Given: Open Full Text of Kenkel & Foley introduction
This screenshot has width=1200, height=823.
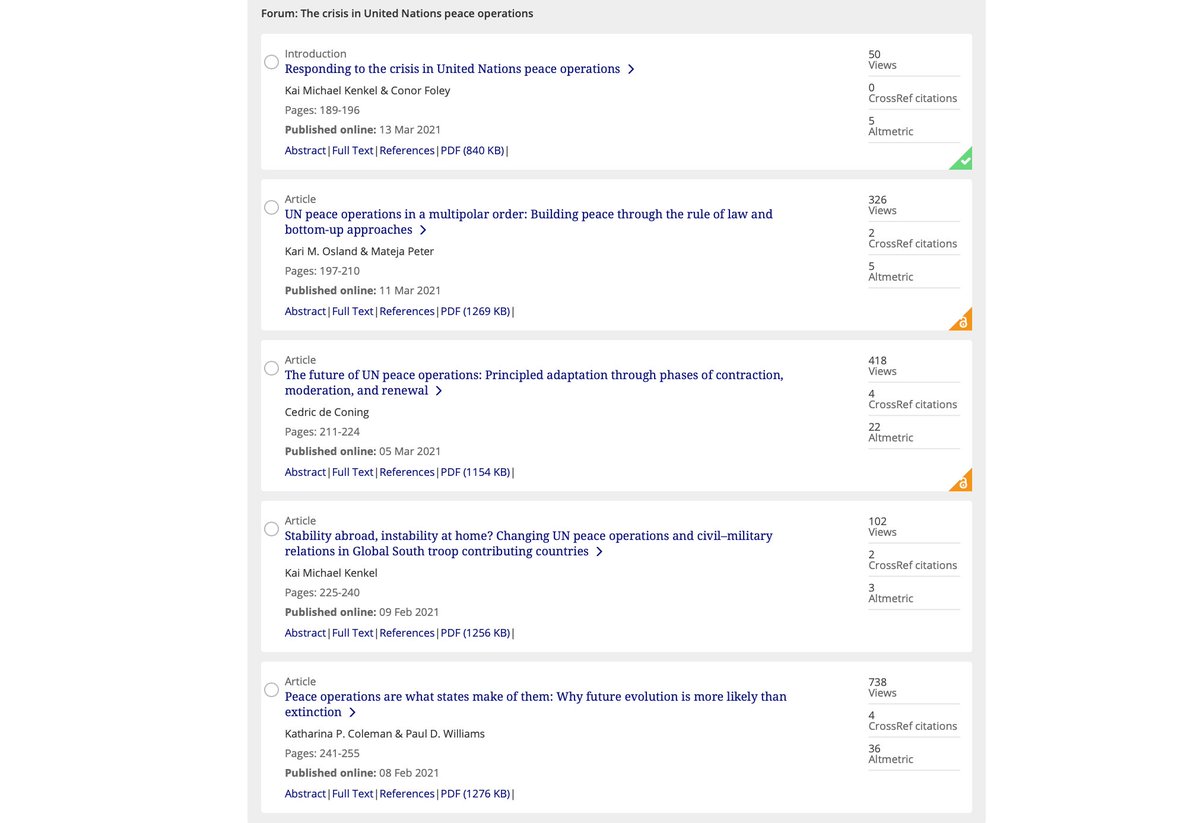Looking at the screenshot, I should coord(353,151).
